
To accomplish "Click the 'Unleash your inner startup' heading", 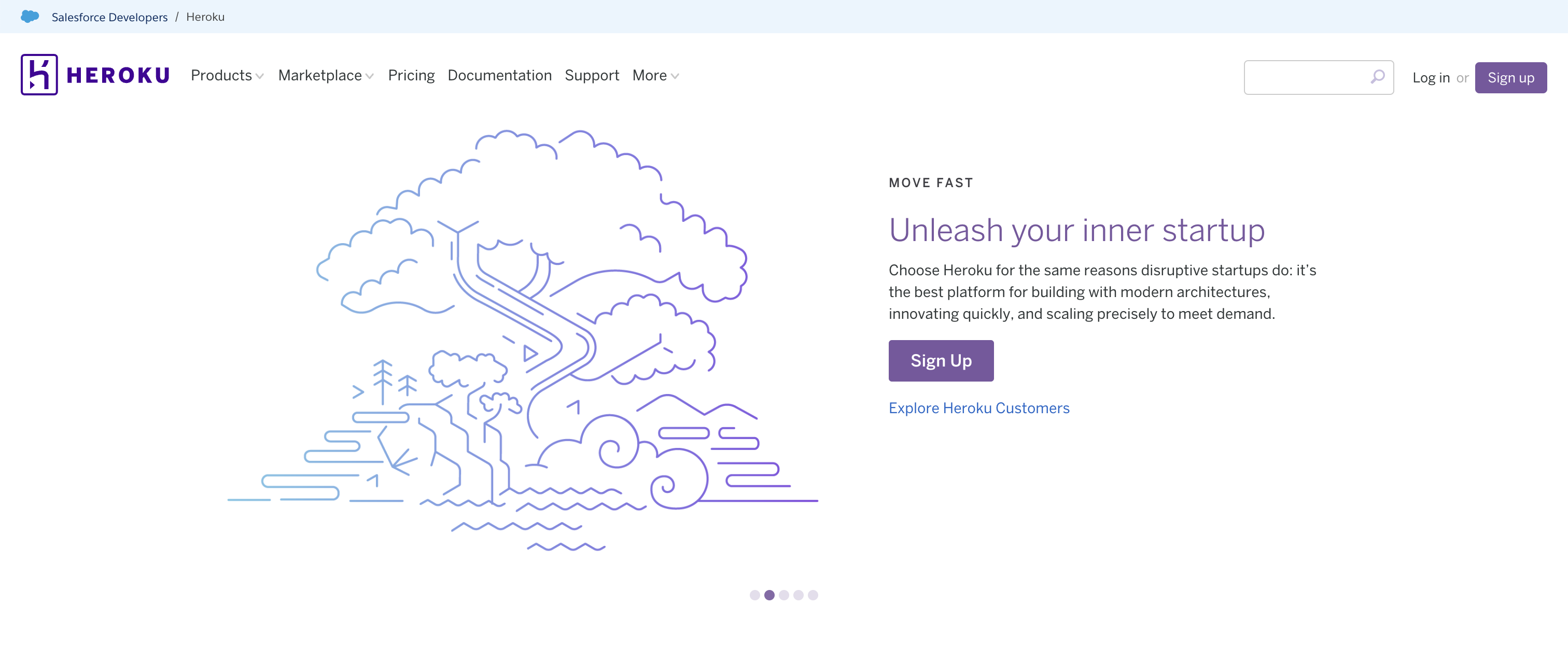I will (x=1077, y=231).
